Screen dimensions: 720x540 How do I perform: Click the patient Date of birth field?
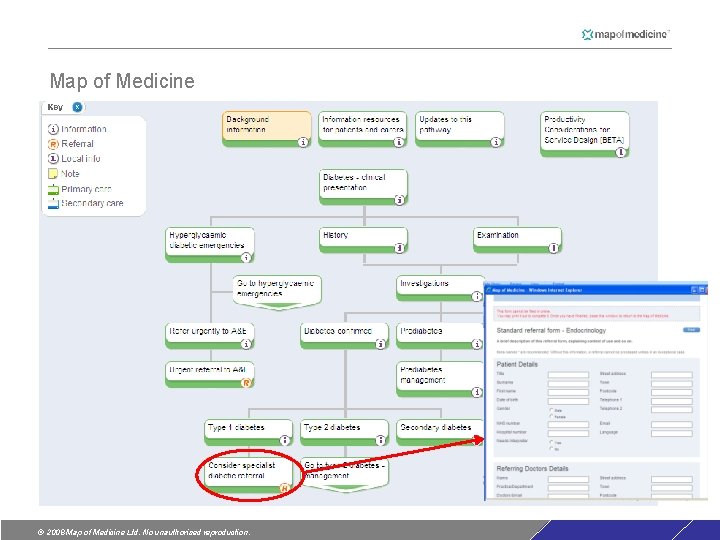pyautogui.click(x=568, y=401)
